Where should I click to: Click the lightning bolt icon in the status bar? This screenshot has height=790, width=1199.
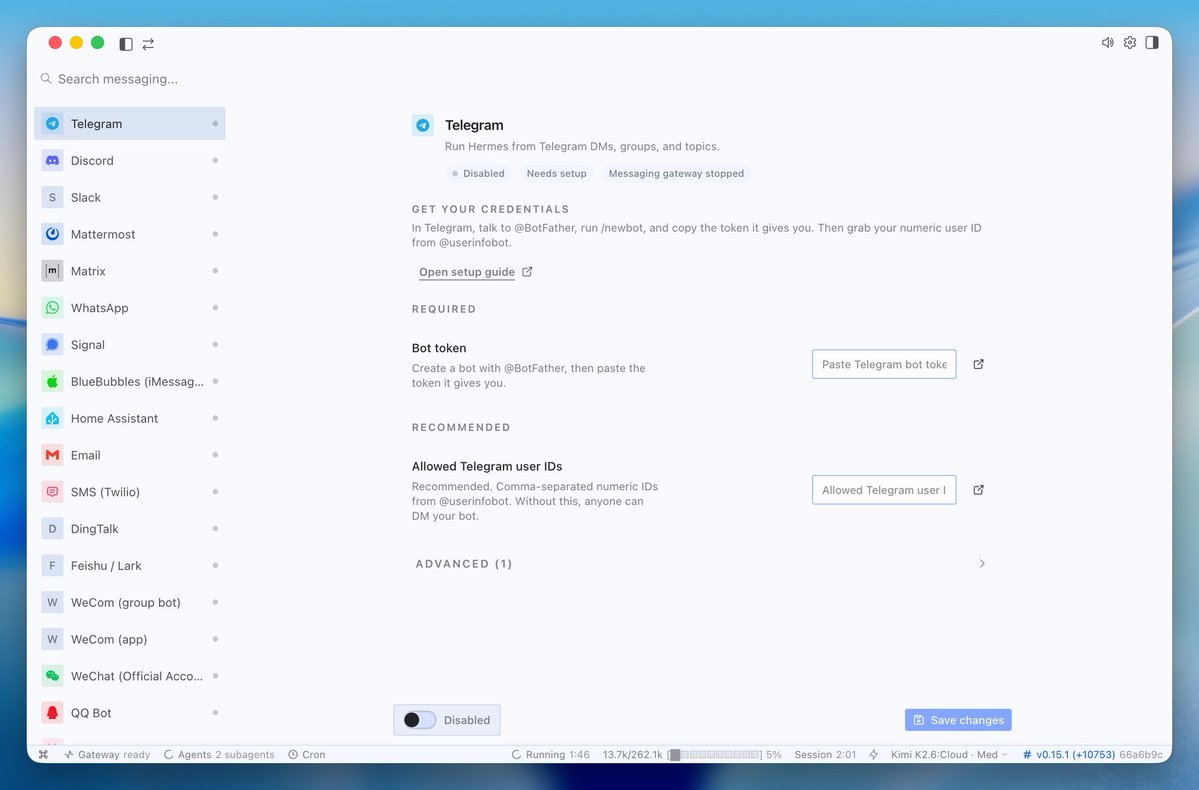(873, 754)
